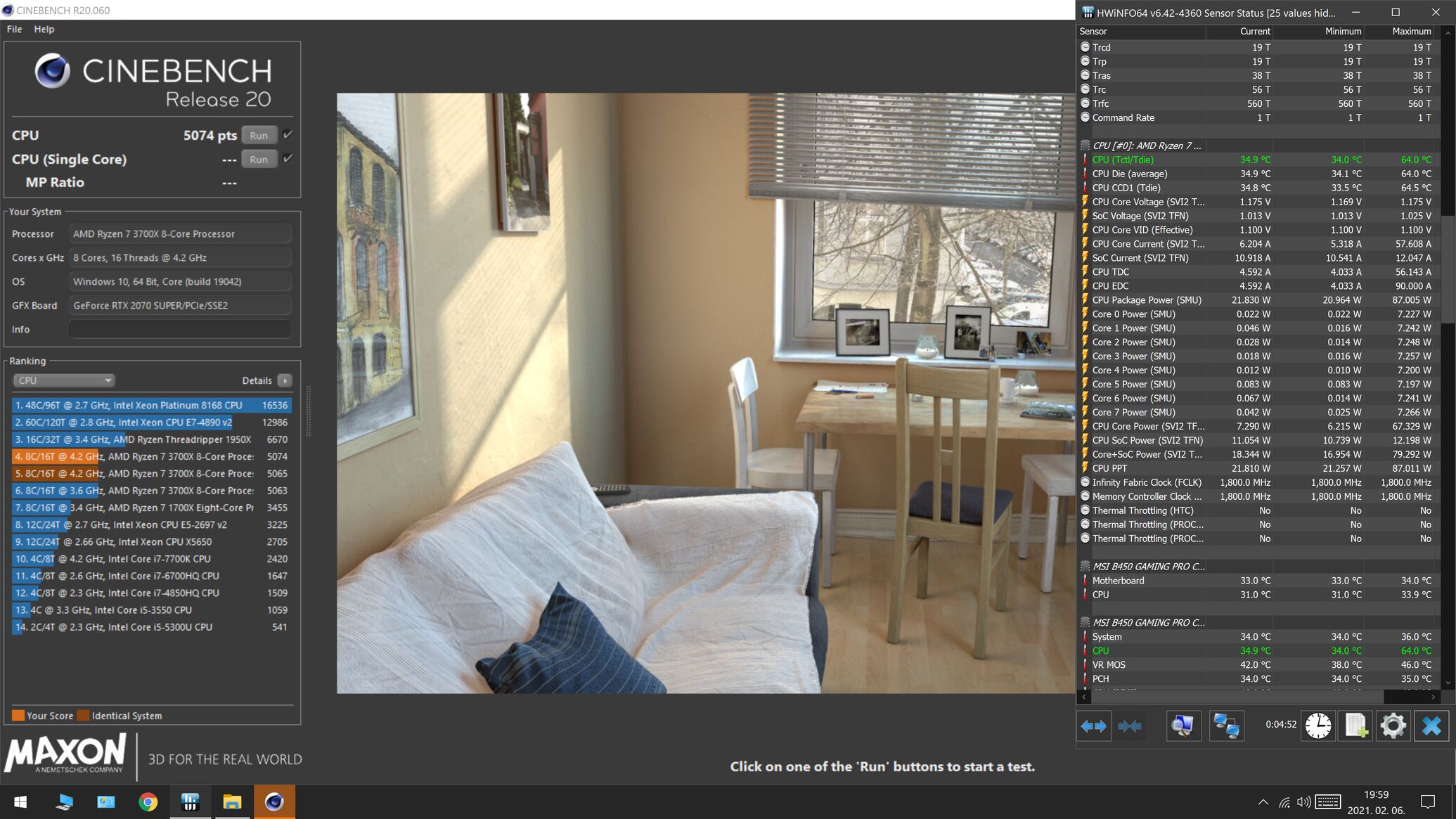This screenshot has width=1456, height=819.
Task: Open the File menu
Action: pyautogui.click(x=14, y=30)
